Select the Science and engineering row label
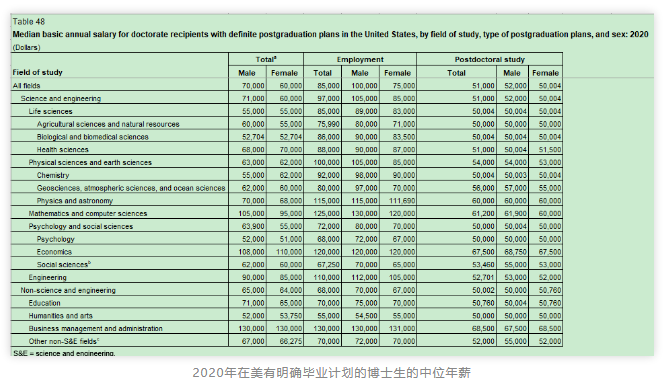This screenshot has height=387, width=665. (61, 98)
